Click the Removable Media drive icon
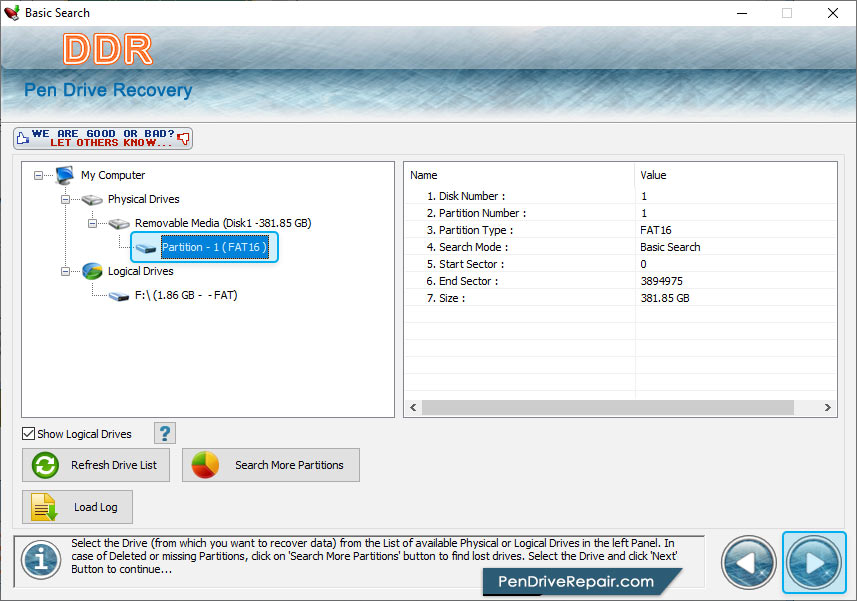This screenshot has width=857, height=601. 119,223
